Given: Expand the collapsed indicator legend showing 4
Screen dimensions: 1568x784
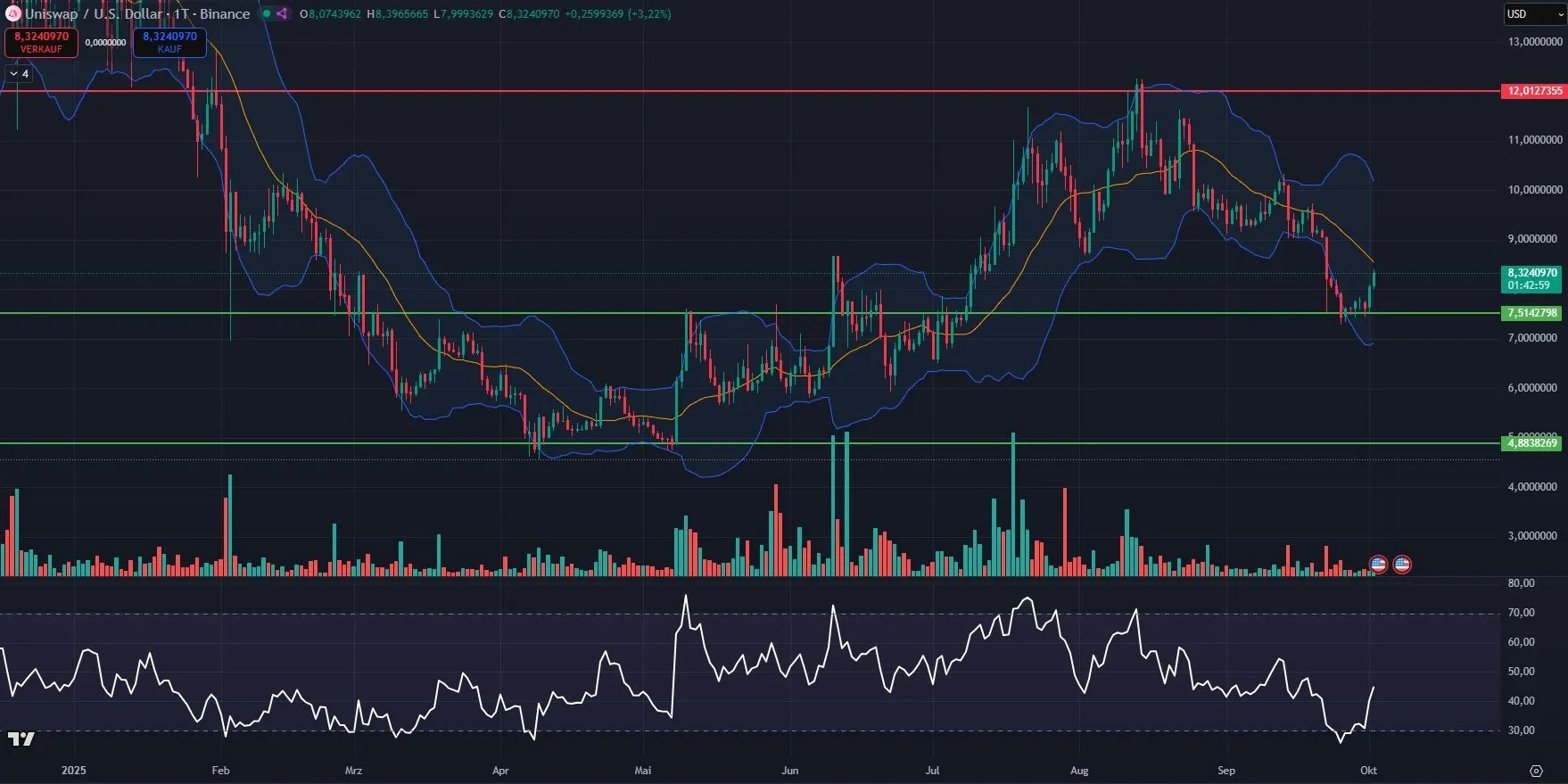Looking at the screenshot, I should pos(19,74).
